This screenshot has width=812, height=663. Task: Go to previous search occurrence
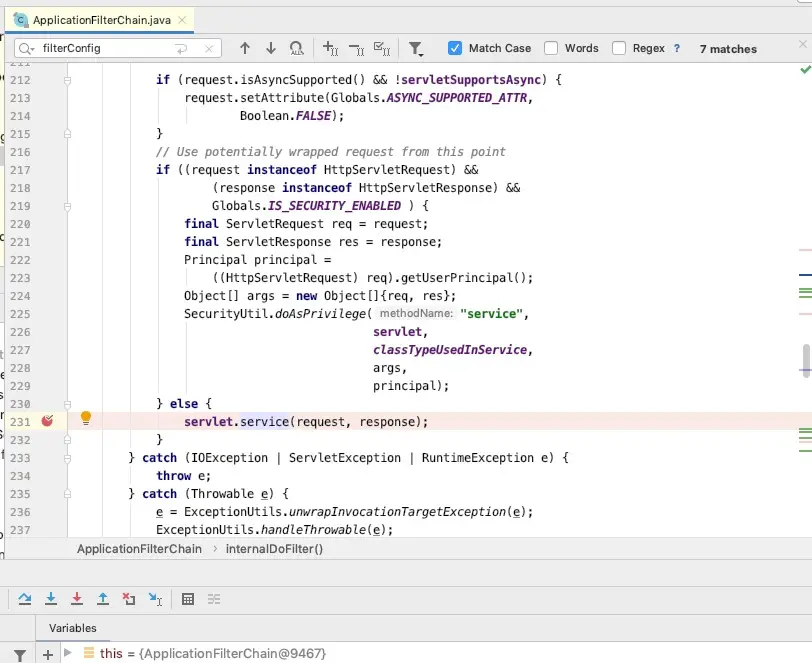click(x=245, y=49)
